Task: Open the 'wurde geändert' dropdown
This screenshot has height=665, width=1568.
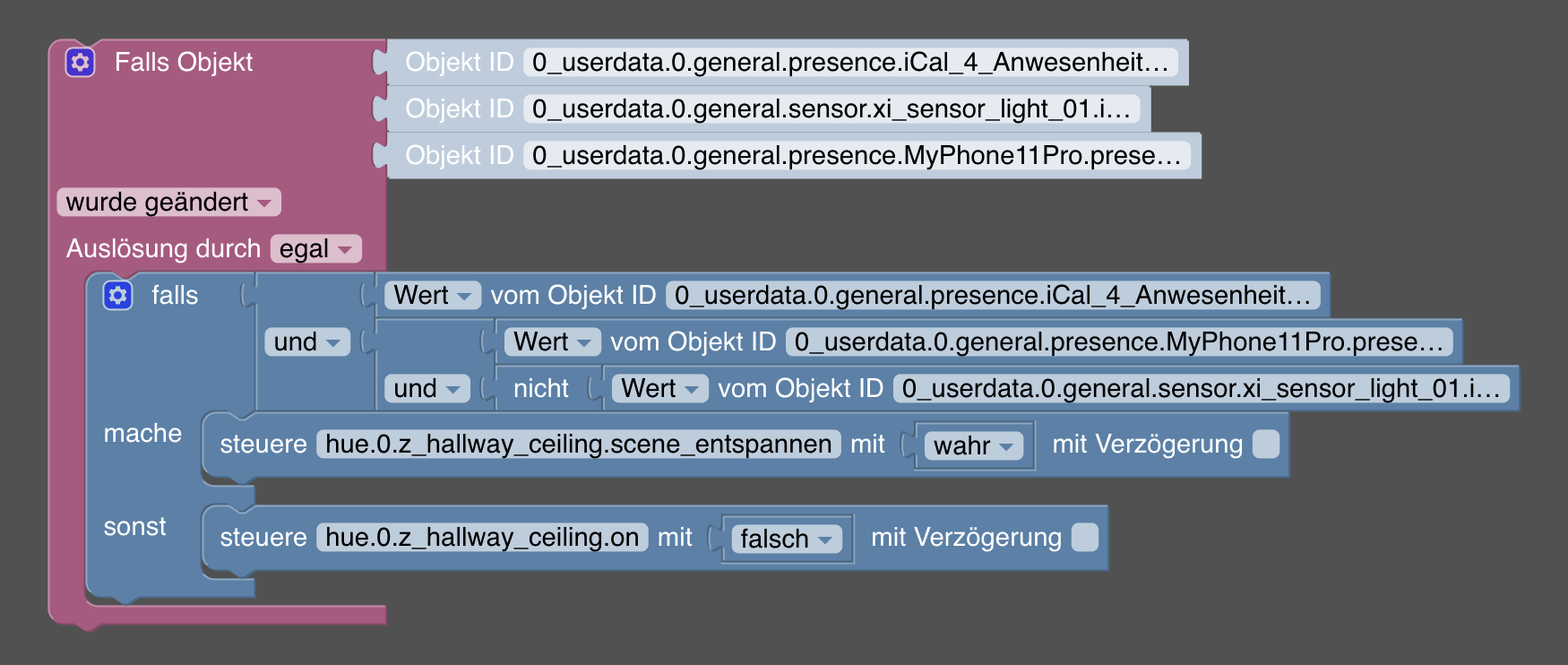Action: point(168,202)
